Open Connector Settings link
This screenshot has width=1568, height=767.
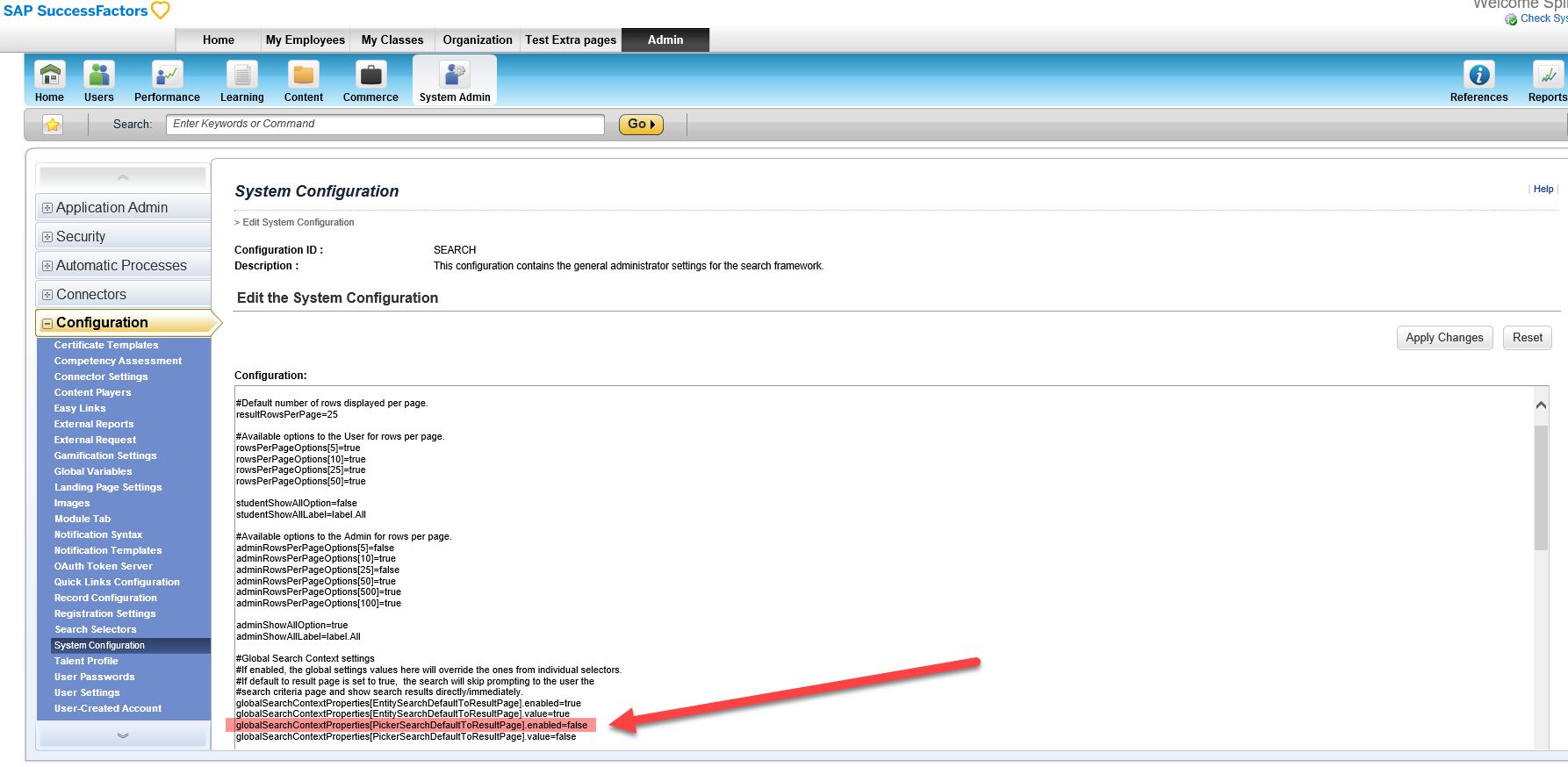[x=101, y=376]
